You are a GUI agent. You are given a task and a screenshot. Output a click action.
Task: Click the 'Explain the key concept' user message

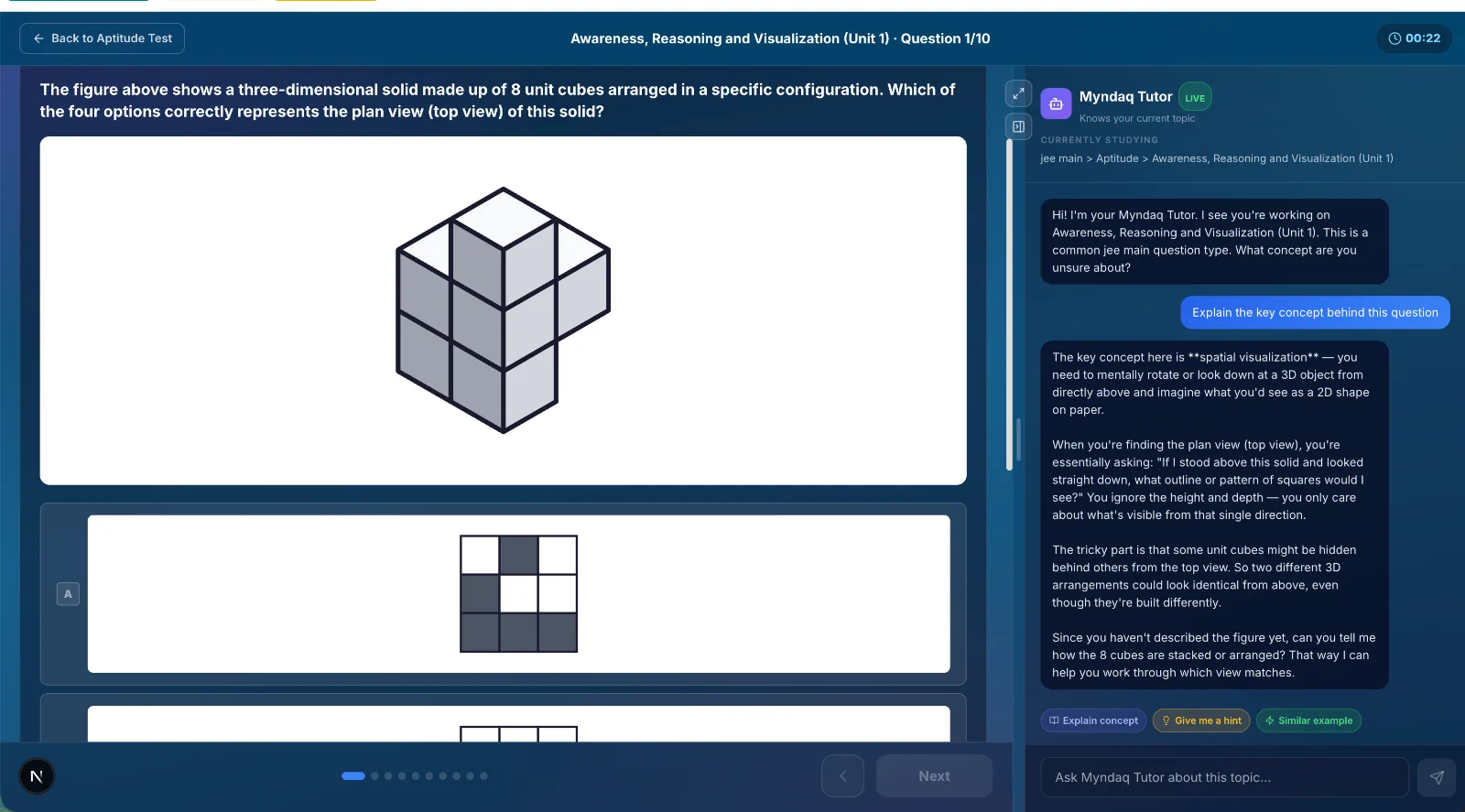coord(1315,312)
